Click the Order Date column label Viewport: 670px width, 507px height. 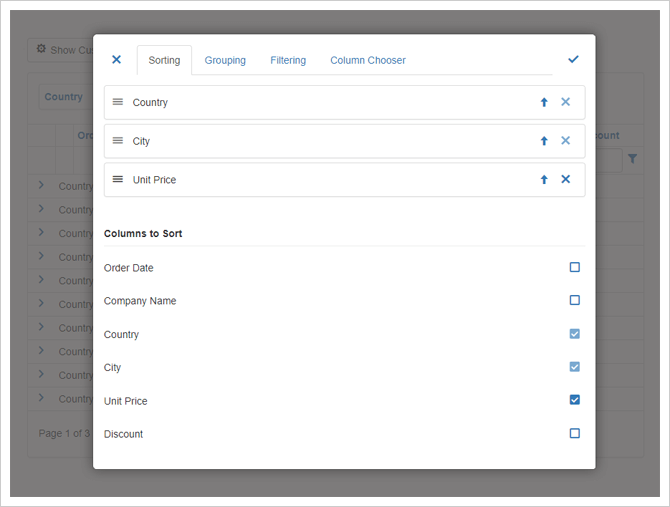tap(129, 268)
